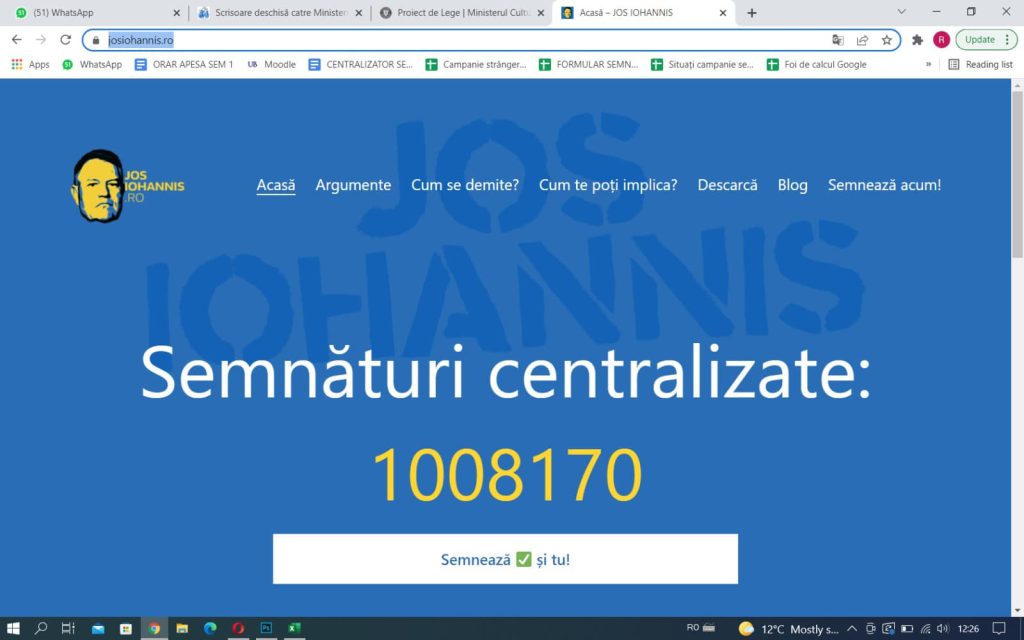
Task: Click the Semnează și tu! button
Action: coord(505,559)
